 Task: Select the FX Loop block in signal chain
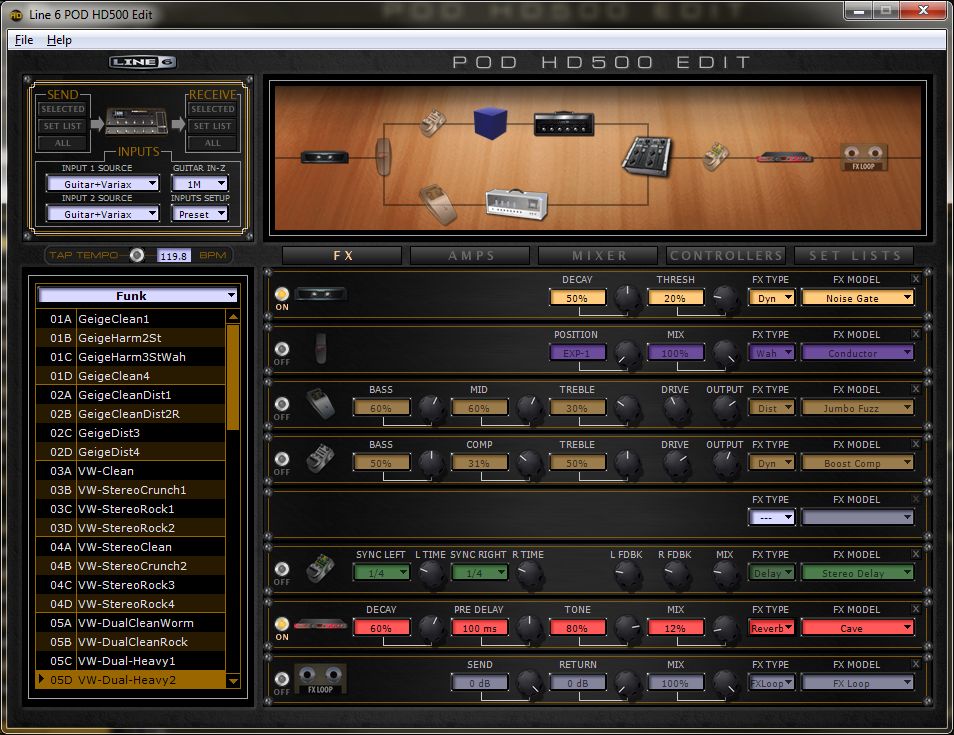point(863,158)
